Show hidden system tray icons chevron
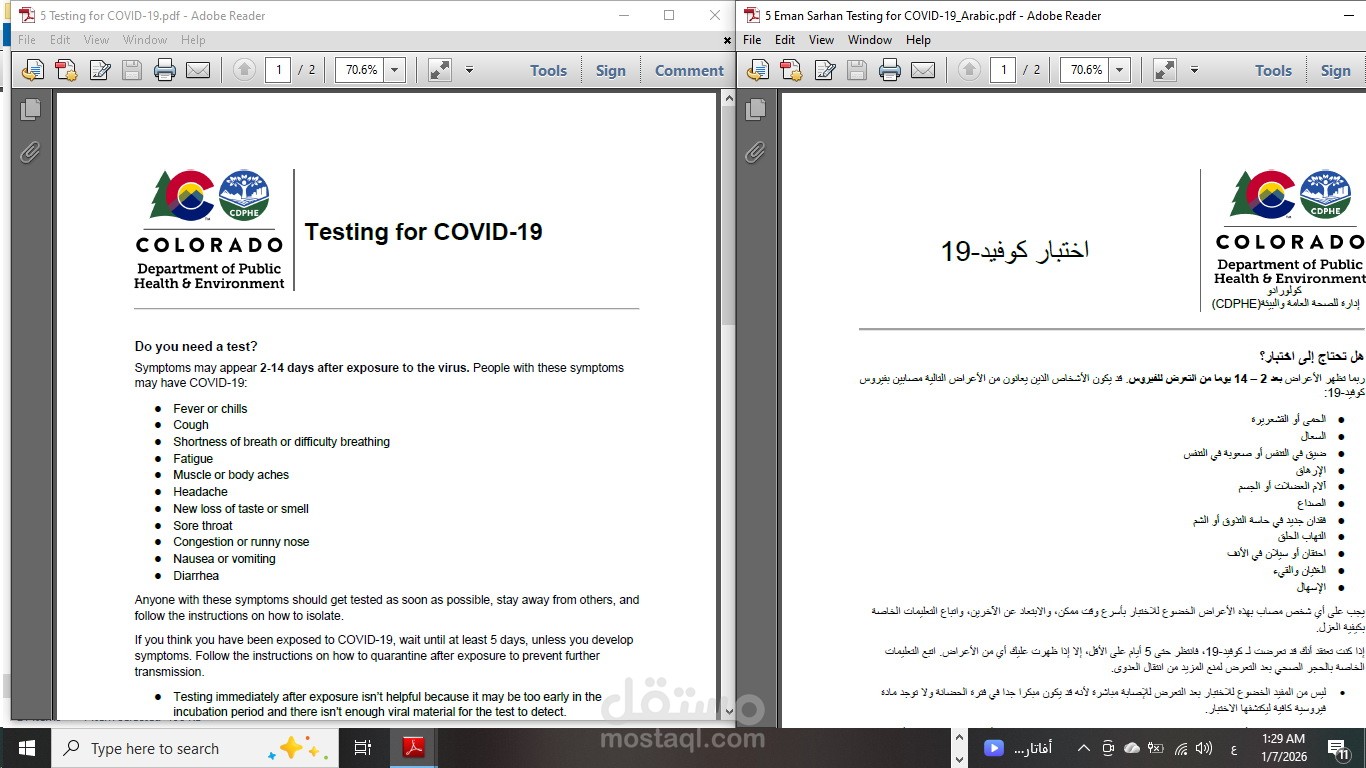 1083,748
